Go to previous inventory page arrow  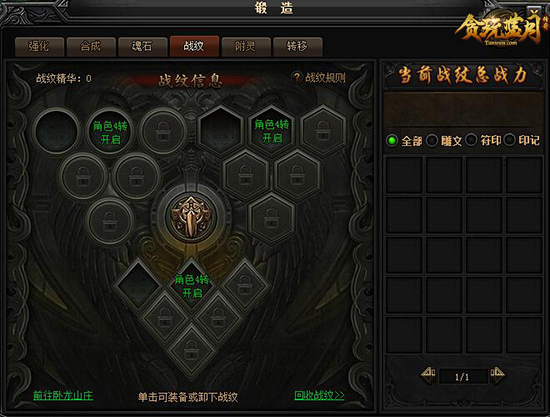click(428, 374)
